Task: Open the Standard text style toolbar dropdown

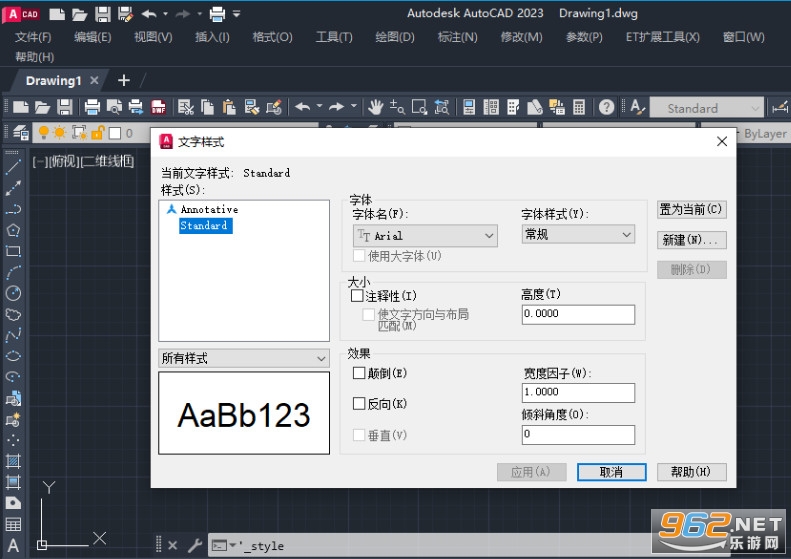Action: pyautogui.click(x=707, y=108)
